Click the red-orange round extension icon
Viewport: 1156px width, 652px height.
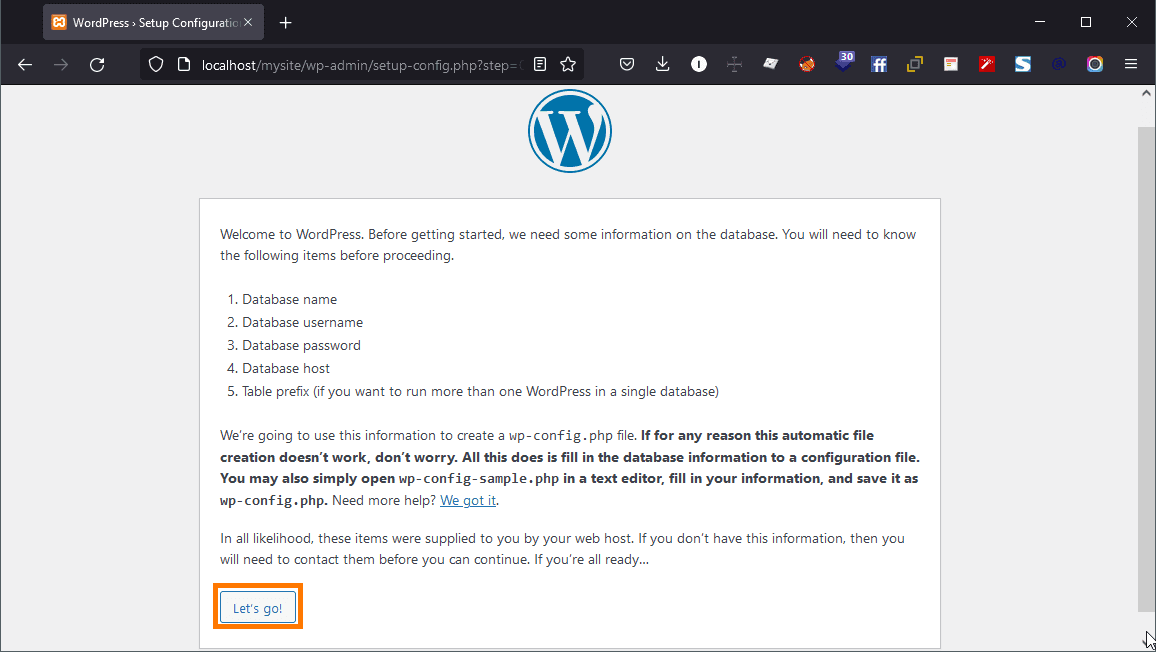(x=807, y=65)
